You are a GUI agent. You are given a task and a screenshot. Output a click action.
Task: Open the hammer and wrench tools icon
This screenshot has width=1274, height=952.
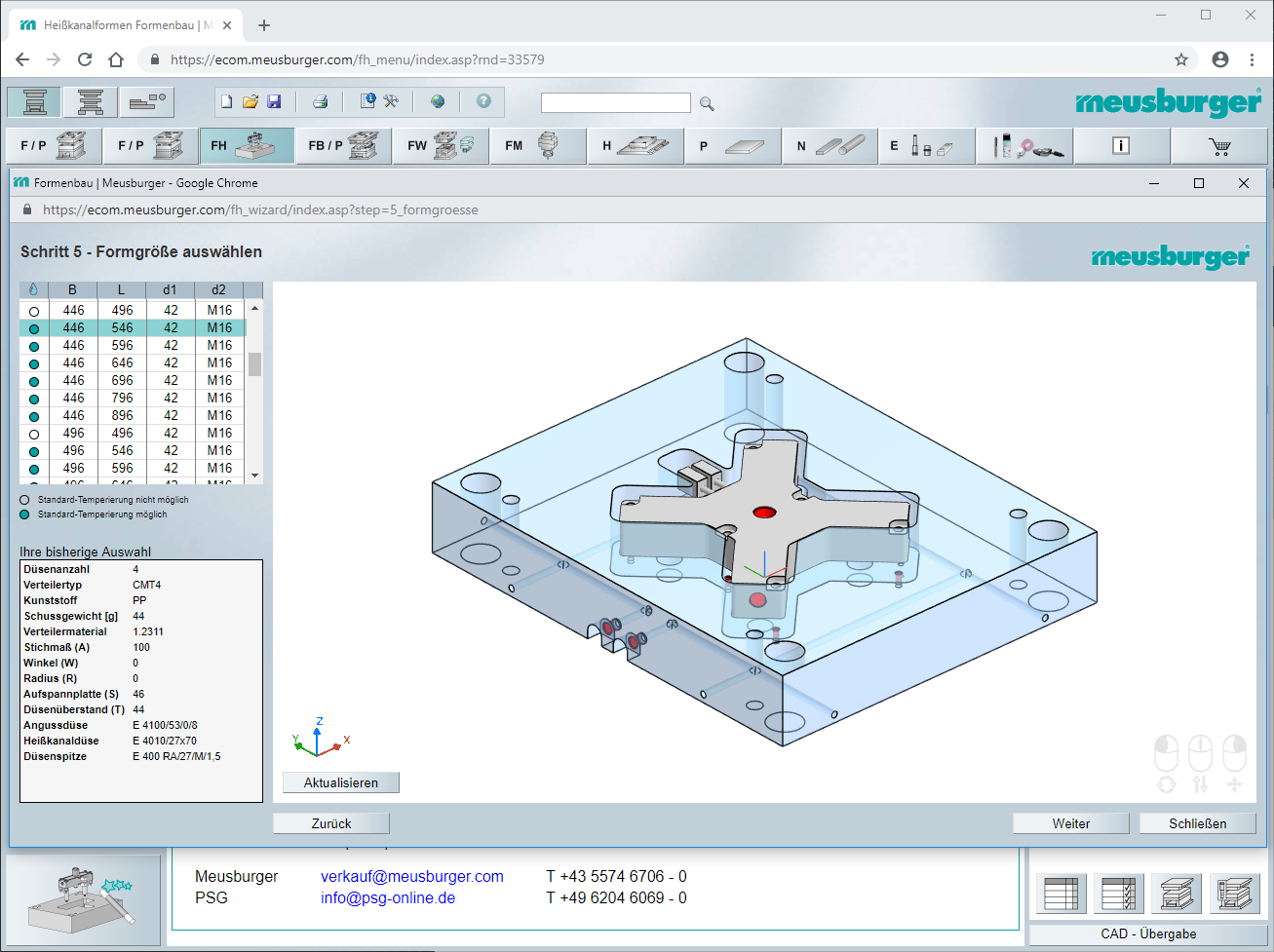[x=391, y=101]
